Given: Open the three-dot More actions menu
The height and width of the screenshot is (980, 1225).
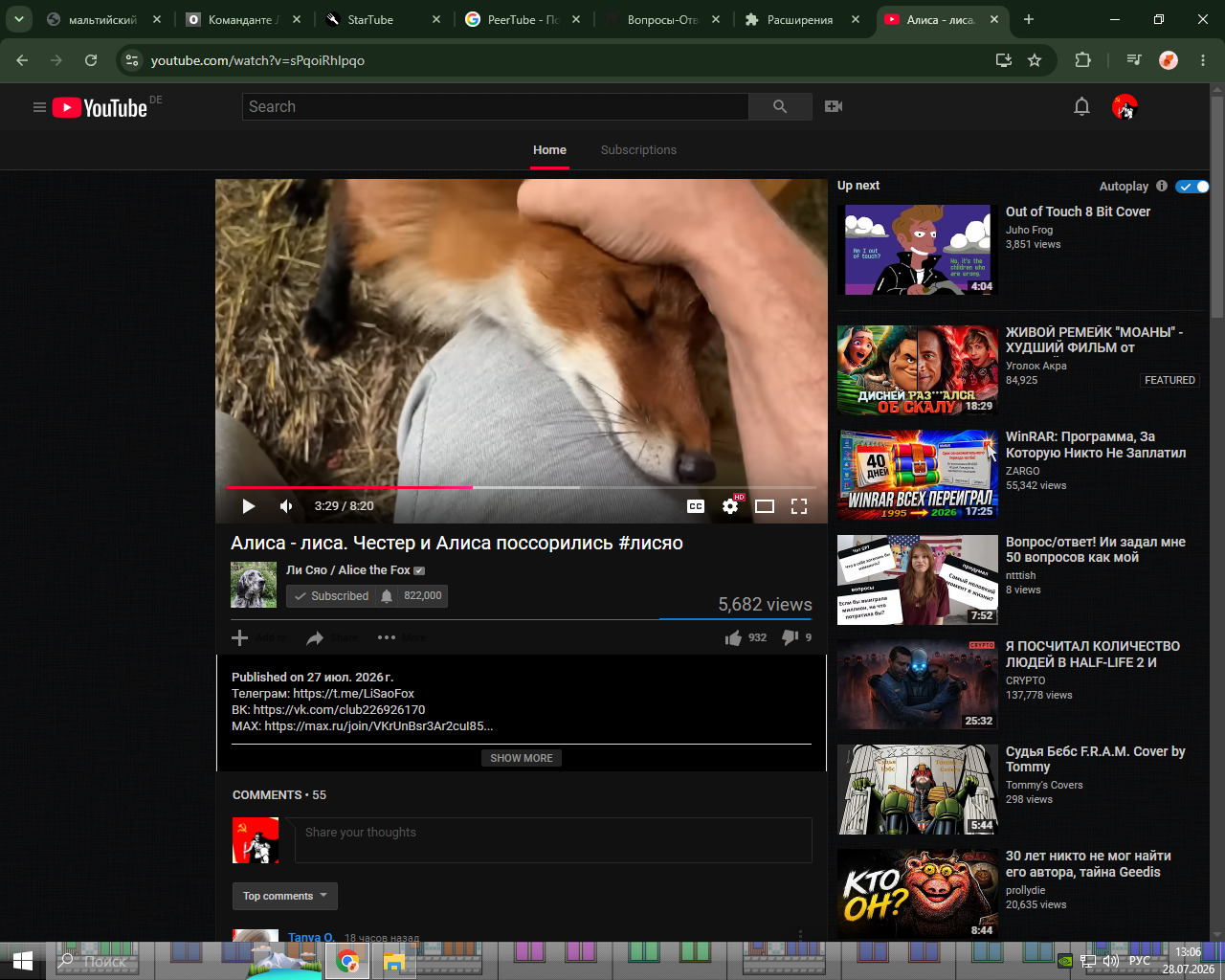Looking at the screenshot, I should click(x=387, y=637).
